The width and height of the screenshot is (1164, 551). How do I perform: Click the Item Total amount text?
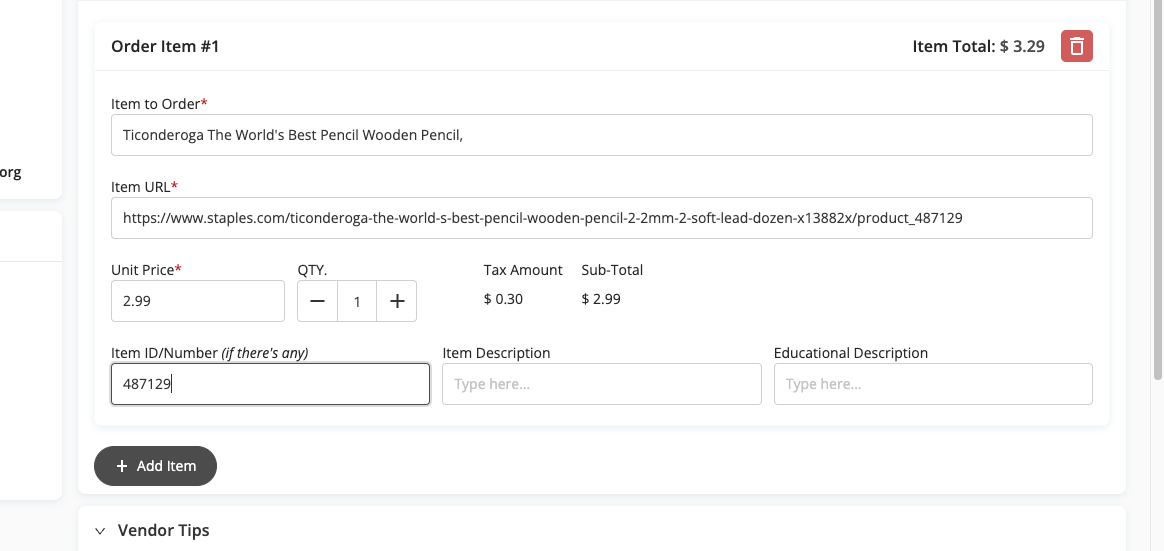point(1021,46)
